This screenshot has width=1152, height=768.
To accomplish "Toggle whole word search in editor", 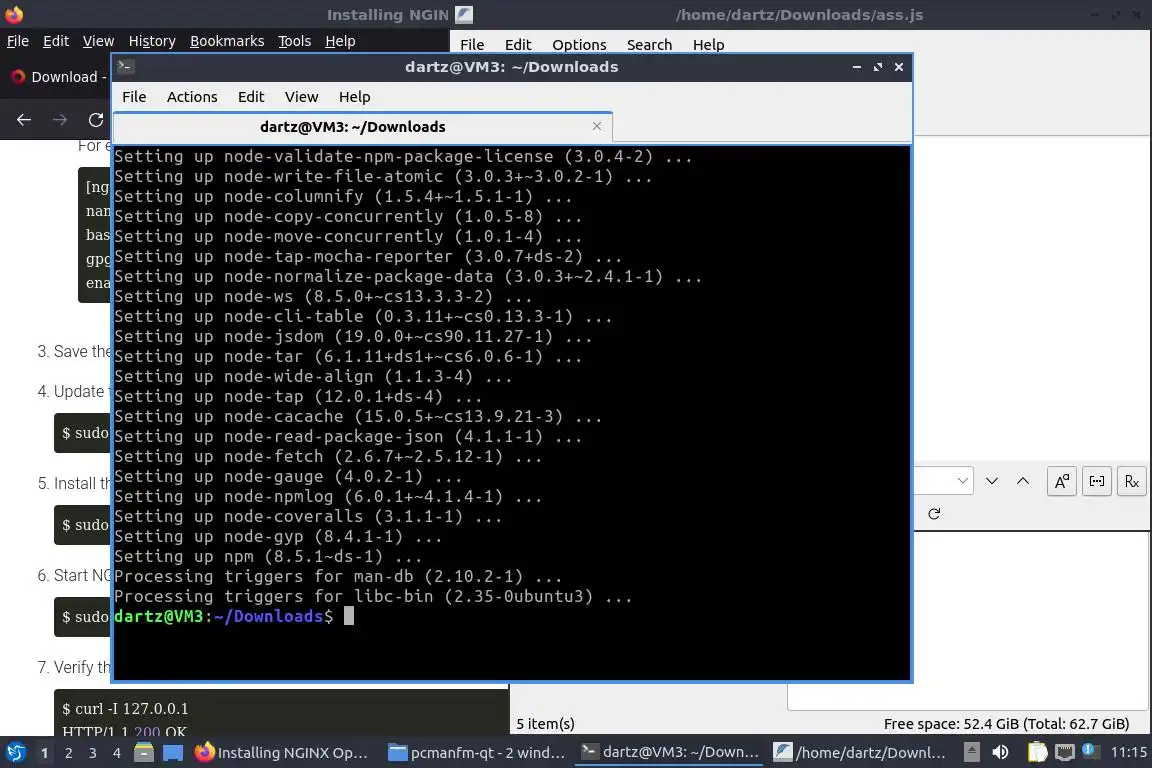I will point(1097,481).
